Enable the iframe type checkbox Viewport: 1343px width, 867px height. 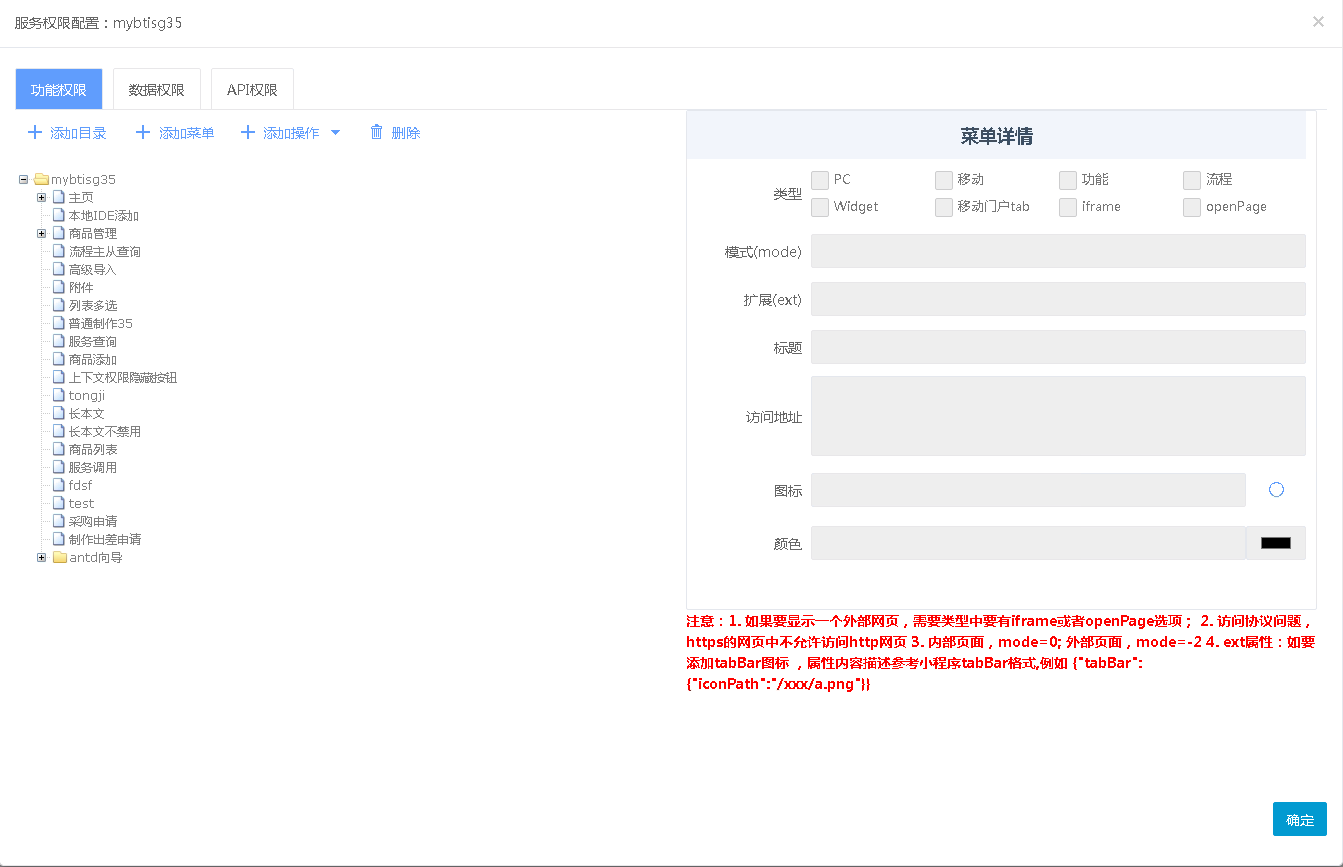pyautogui.click(x=1068, y=207)
